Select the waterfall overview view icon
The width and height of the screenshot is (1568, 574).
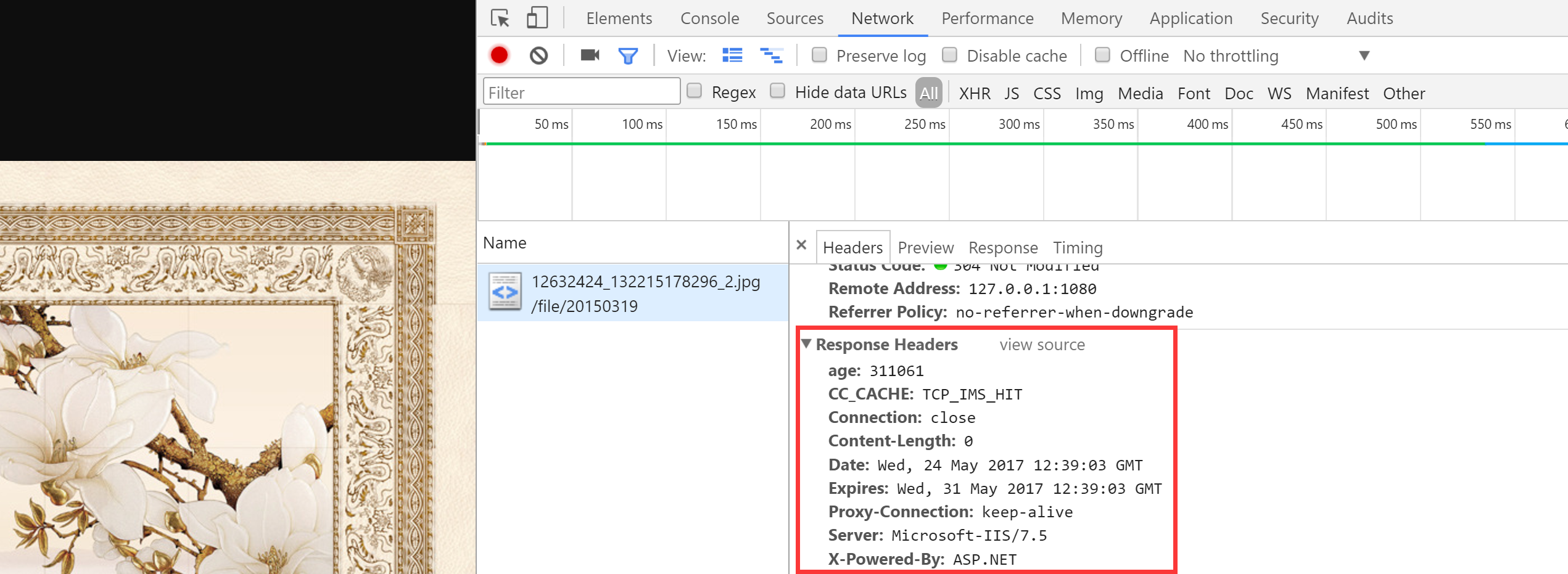point(771,55)
